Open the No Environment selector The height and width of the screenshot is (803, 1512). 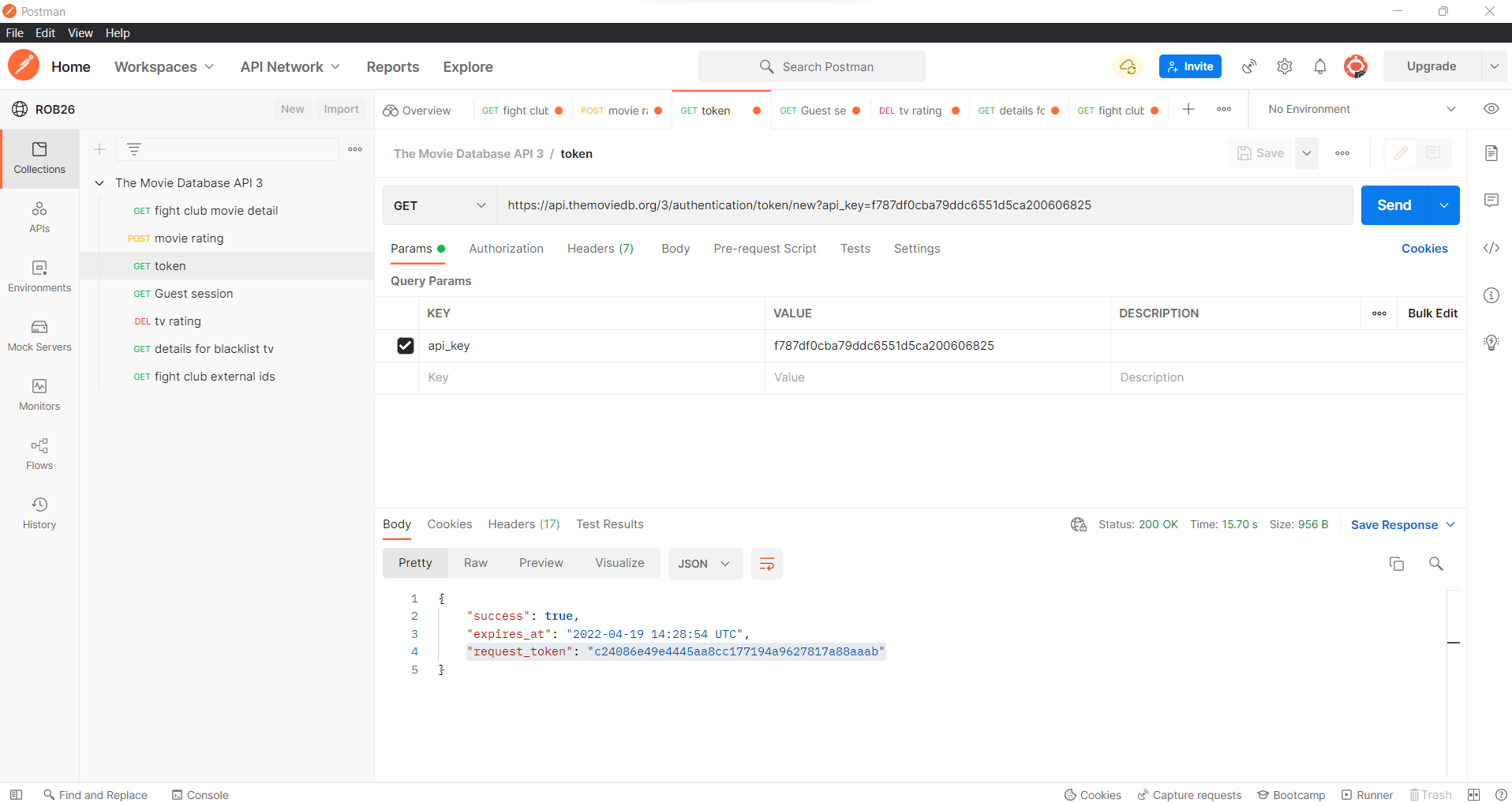click(1359, 109)
